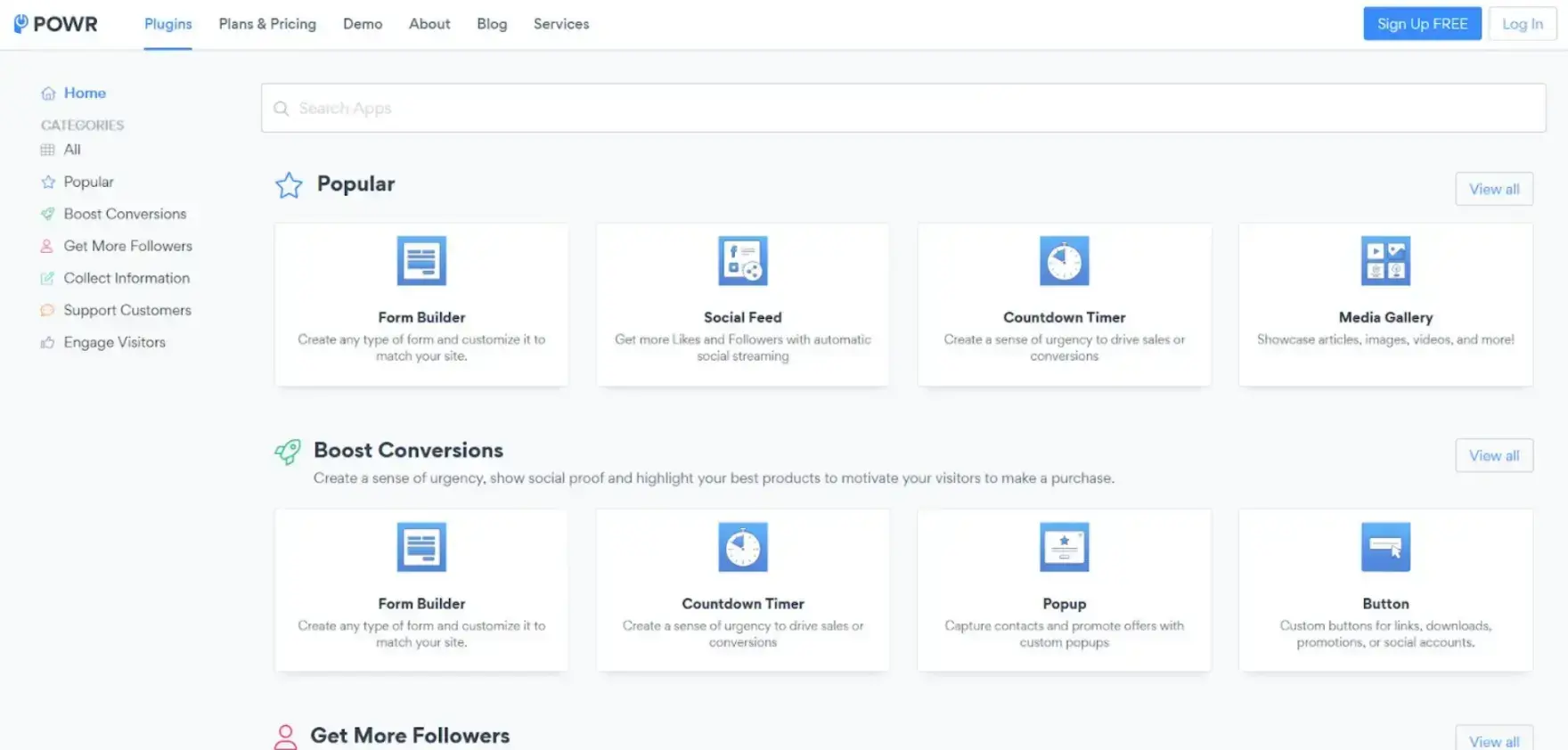
Task: Visit the Blog link
Action: coord(492,24)
